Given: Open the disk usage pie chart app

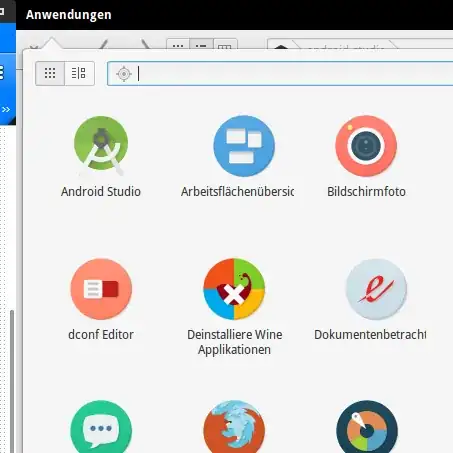Looking at the screenshot, I should click(367, 427).
